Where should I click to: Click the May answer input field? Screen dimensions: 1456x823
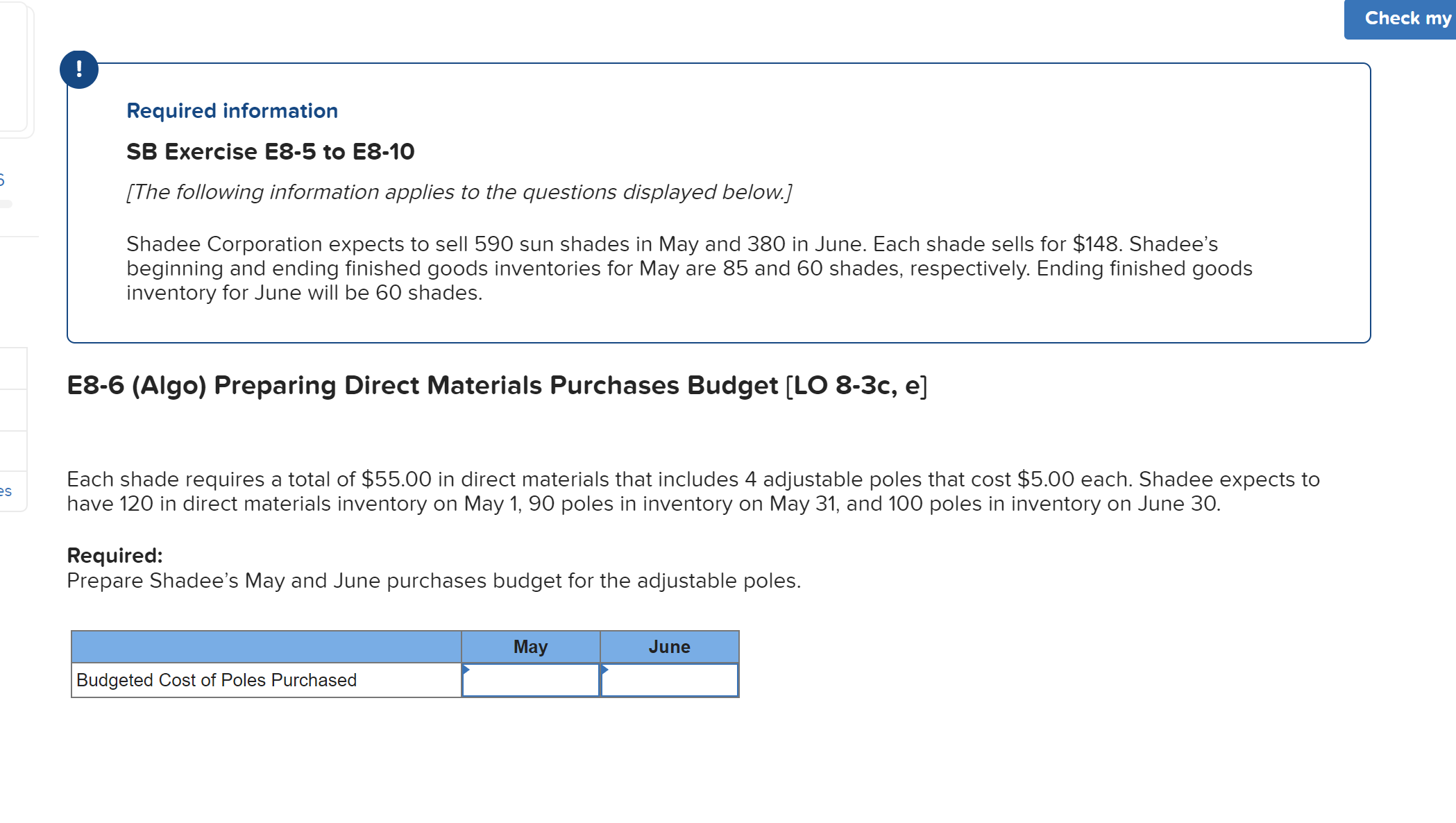[x=530, y=681]
